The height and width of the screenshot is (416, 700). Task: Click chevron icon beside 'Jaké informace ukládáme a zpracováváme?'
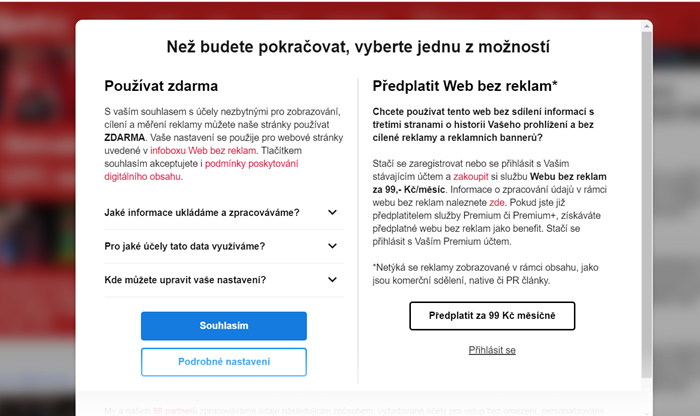[x=332, y=212]
